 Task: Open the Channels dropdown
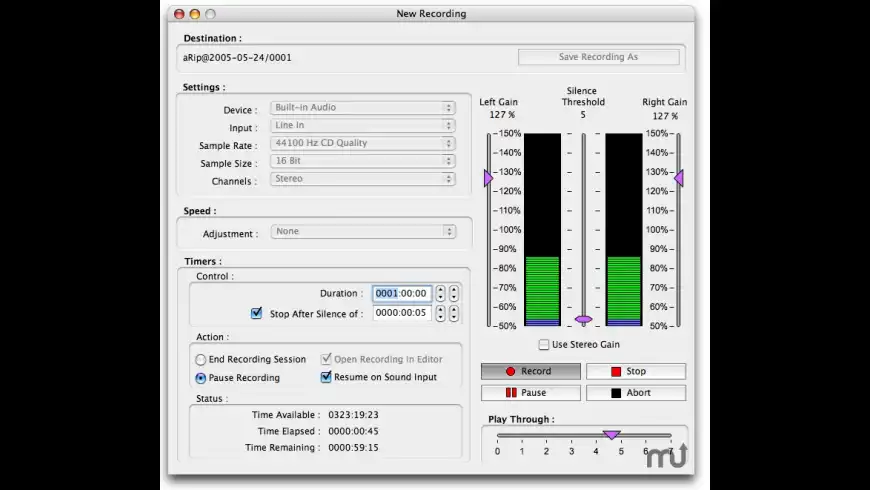[x=363, y=179]
